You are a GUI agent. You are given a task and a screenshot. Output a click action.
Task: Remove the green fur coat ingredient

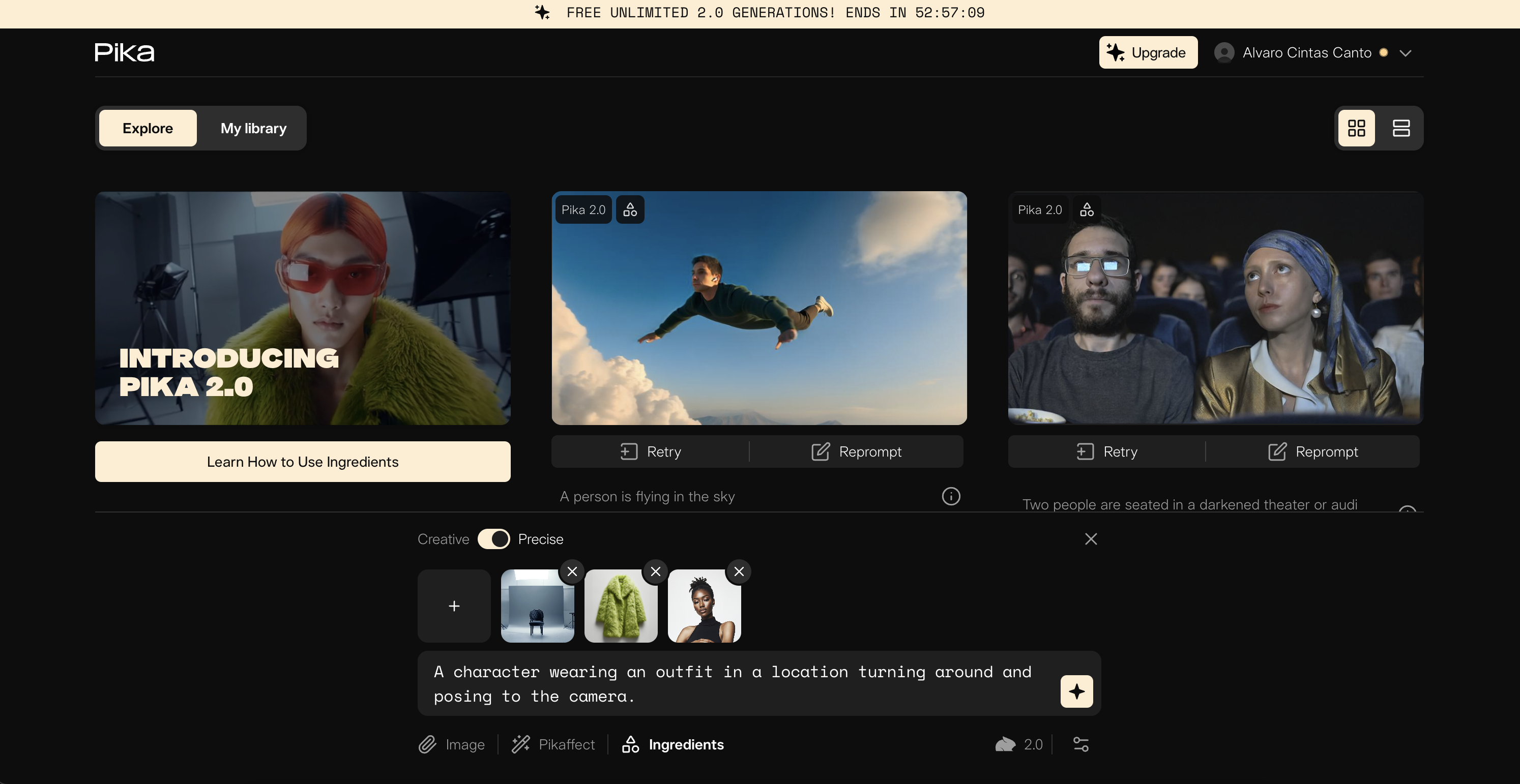[x=655, y=571]
